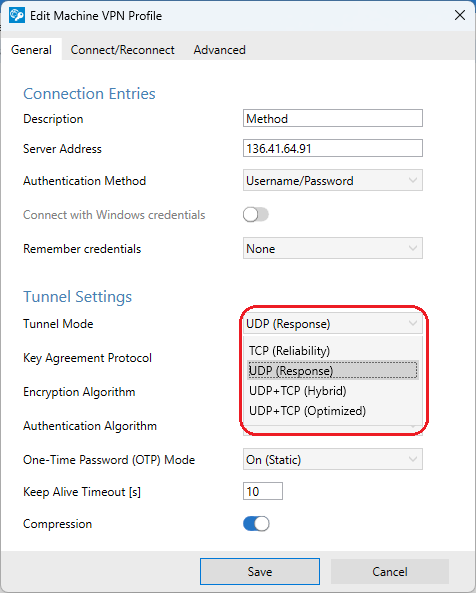Image resolution: width=476 pixels, height=593 pixels.
Task: Close the Edit Machine VPN Profile dialog
Action: pos(460,16)
